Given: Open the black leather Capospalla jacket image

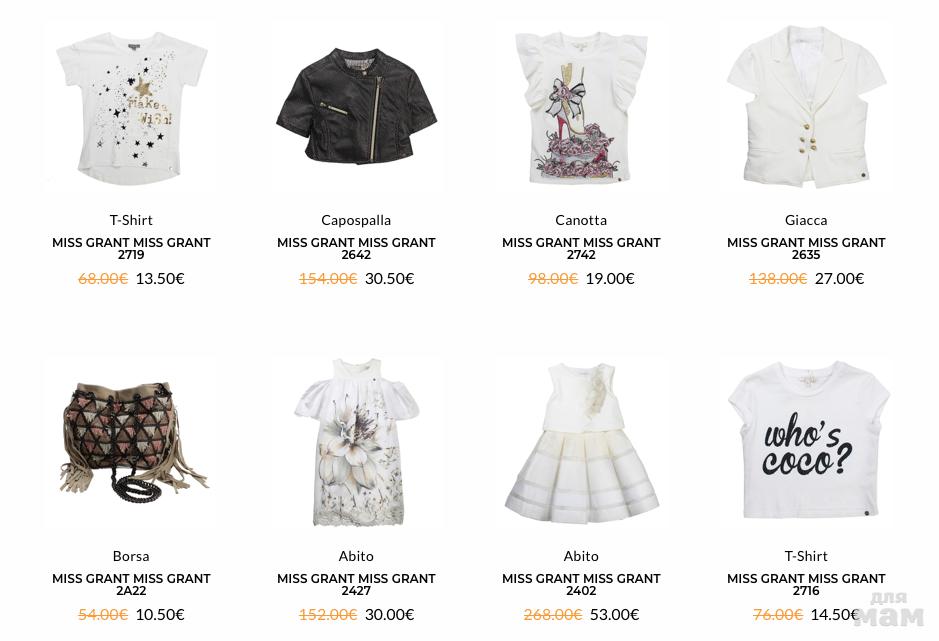Looking at the screenshot, I should (356, 106).
